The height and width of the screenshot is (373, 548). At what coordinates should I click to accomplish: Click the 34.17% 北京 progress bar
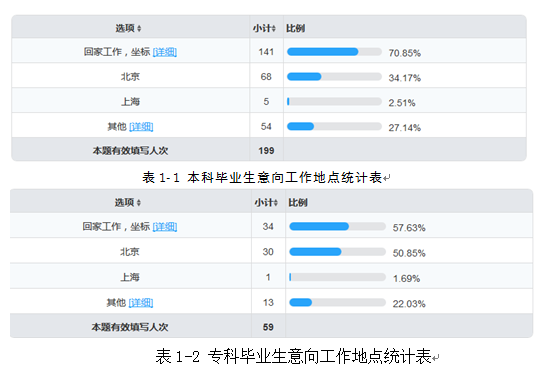pyautogui.click(x=334, y=77)
